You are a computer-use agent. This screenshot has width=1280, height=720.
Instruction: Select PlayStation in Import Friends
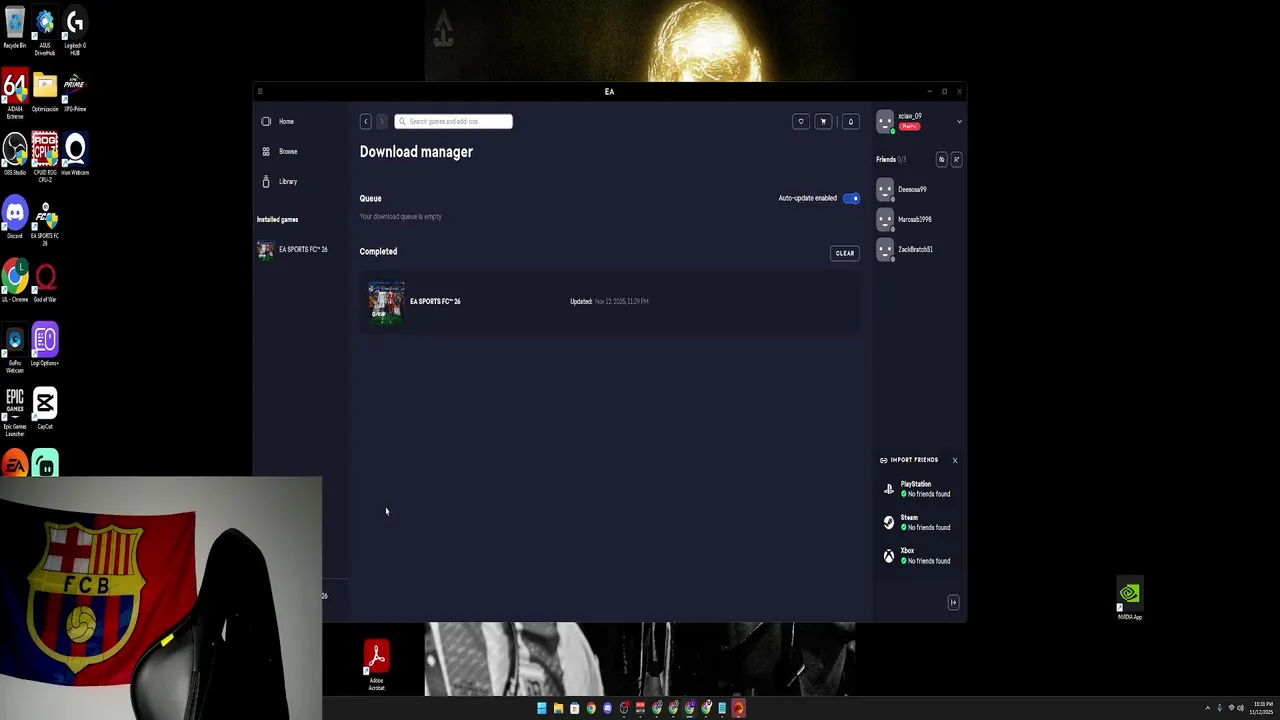click(x=917, y=489)
